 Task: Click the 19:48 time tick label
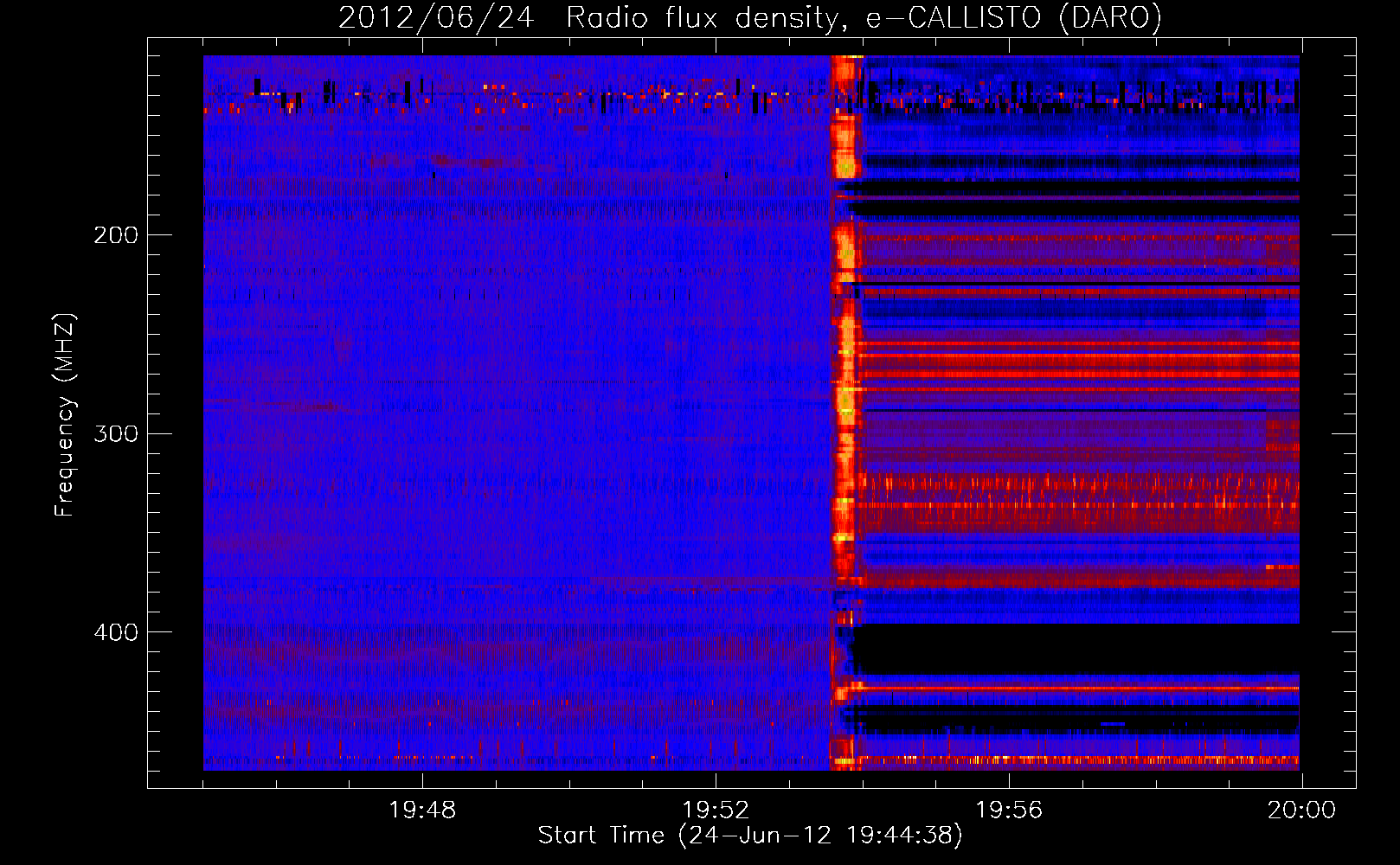422,811
